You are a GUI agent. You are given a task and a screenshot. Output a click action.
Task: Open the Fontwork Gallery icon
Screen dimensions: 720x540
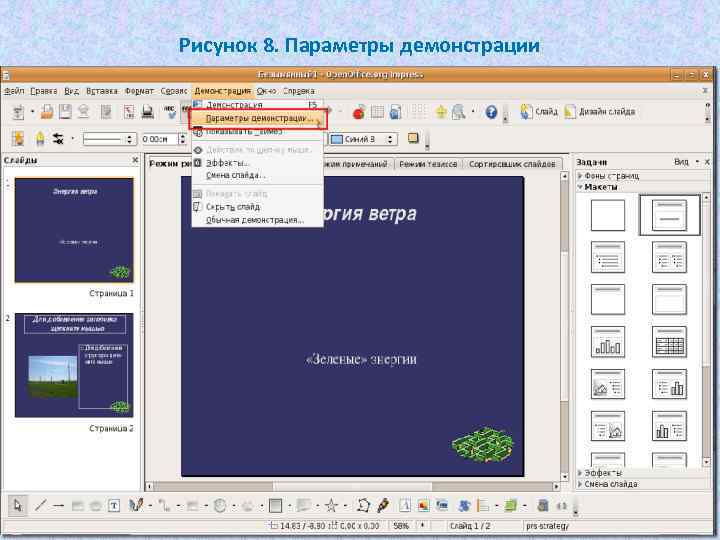click(405, 506)
